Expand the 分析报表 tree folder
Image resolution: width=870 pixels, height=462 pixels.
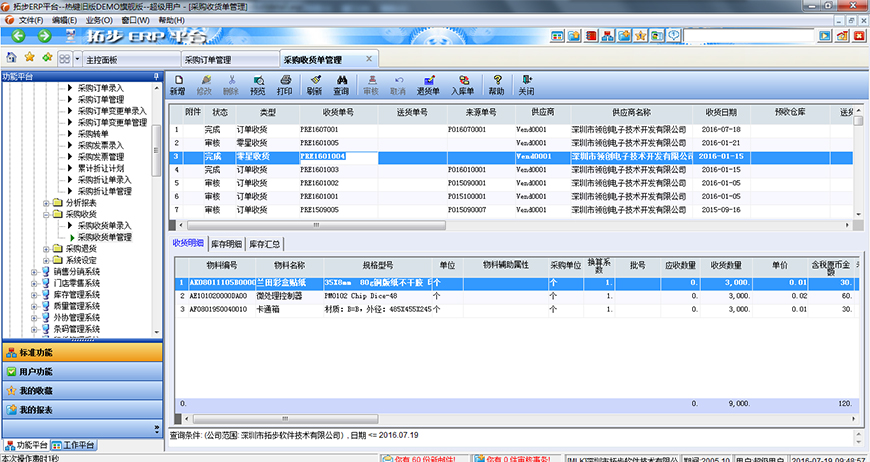(x=47, y=202)
